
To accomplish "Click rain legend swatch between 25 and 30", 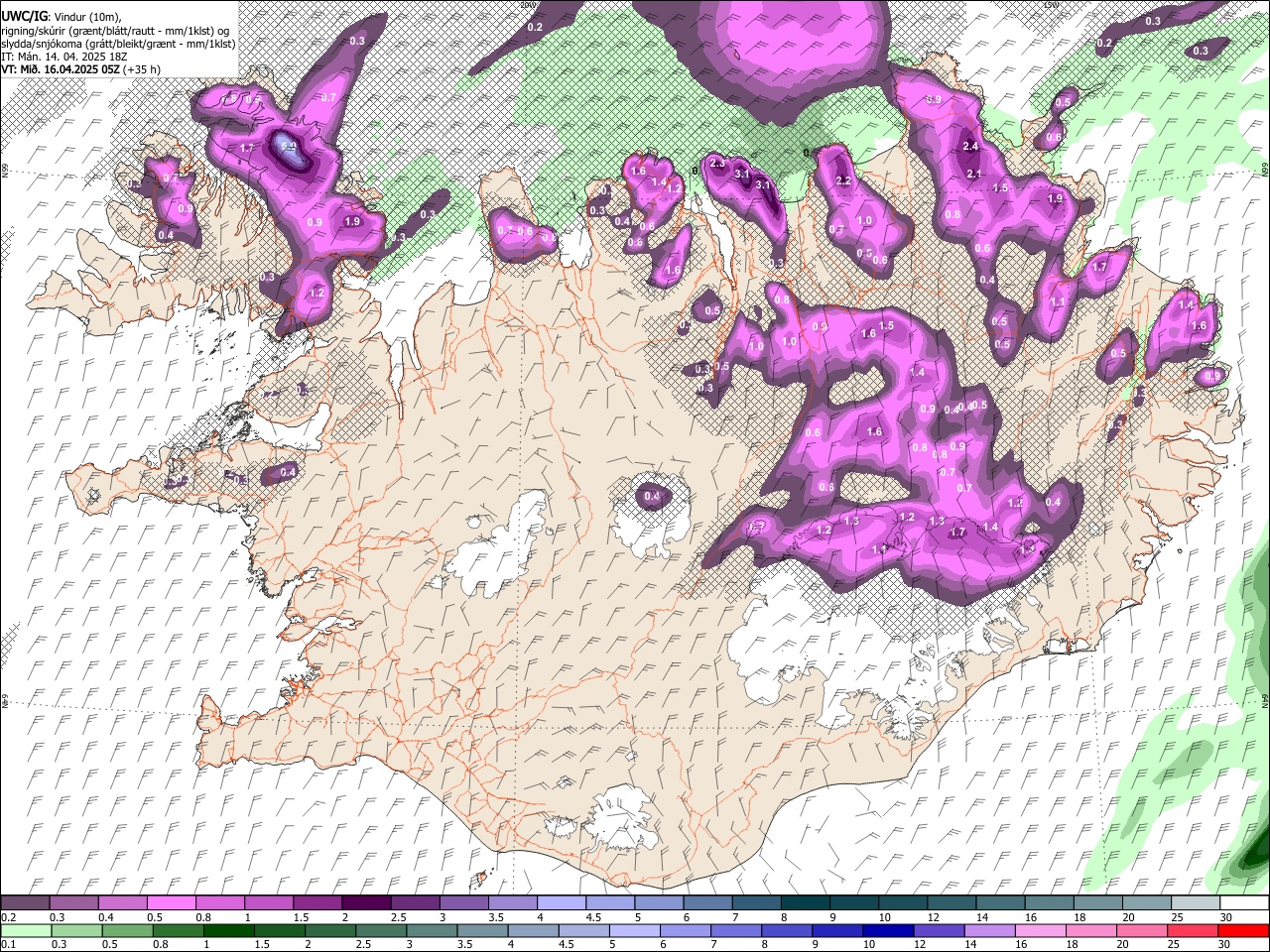I will (1194, 931).
